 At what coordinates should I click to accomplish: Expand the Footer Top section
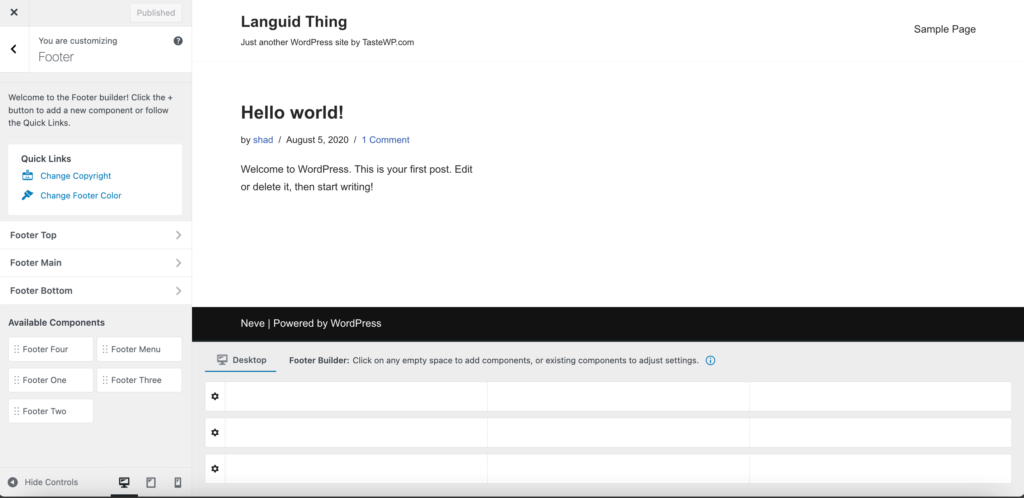tap(95, 235)
